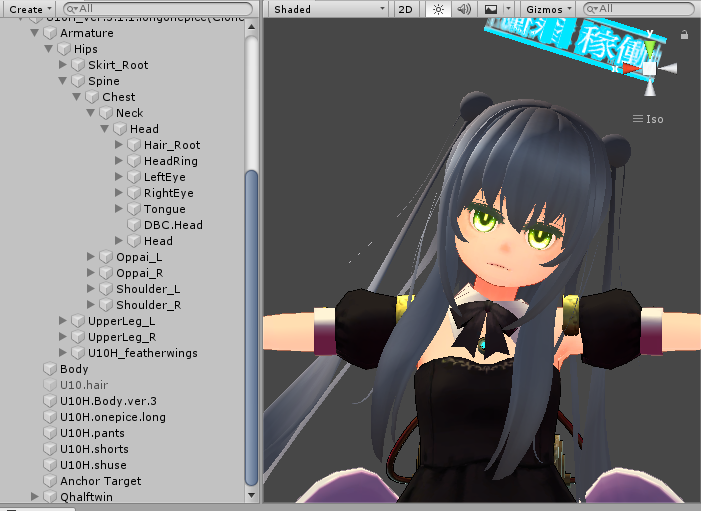Screen dimensions: 701x511
Task: Switch Iso projection label
Action: [x=648, y=119]
